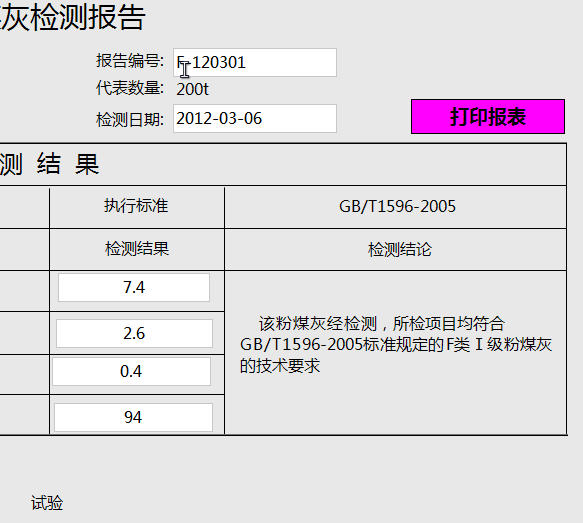This screenshot has height=523, width=583.
Task: Click the 打印报表 print button
Action: (x=488, y=116)
